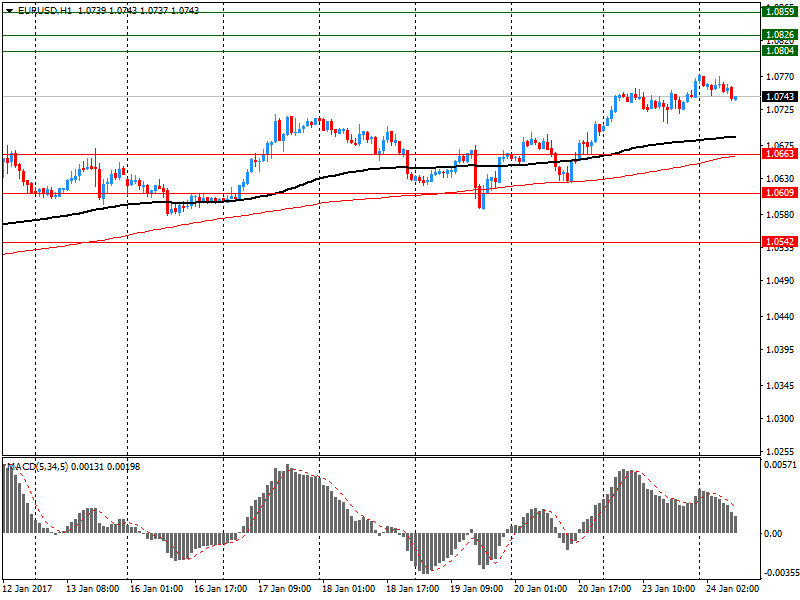This screenshot has width=800, height=600.
Task: Click the 23 Jan 10:00 time label
Action: tap(668, 588)
